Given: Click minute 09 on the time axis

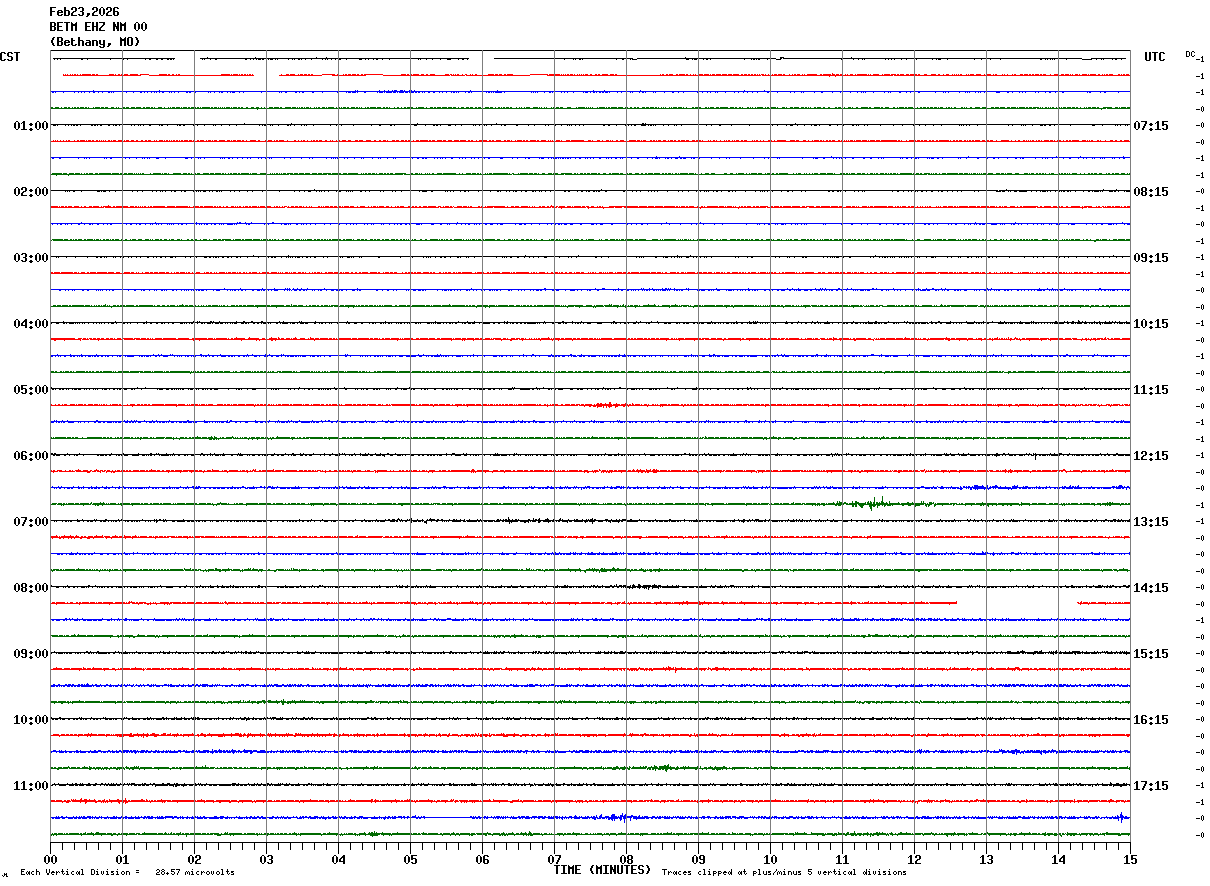Looking at the screenshot, I should 698,859.
